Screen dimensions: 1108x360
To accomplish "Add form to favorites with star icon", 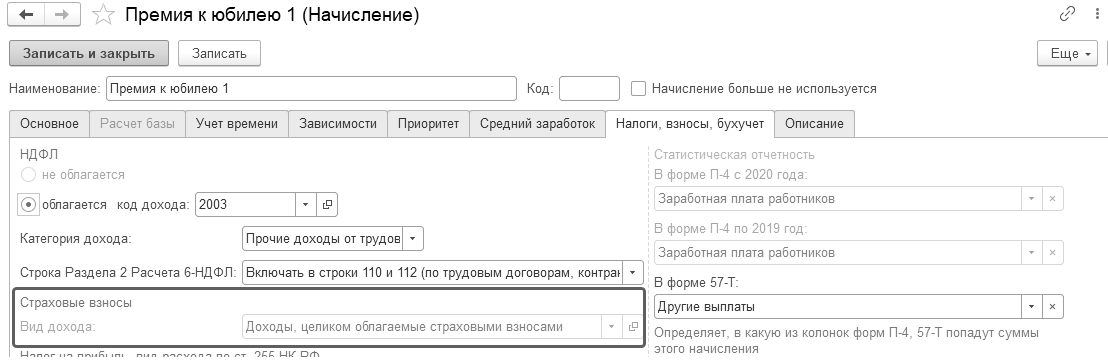I will point(104,15).
